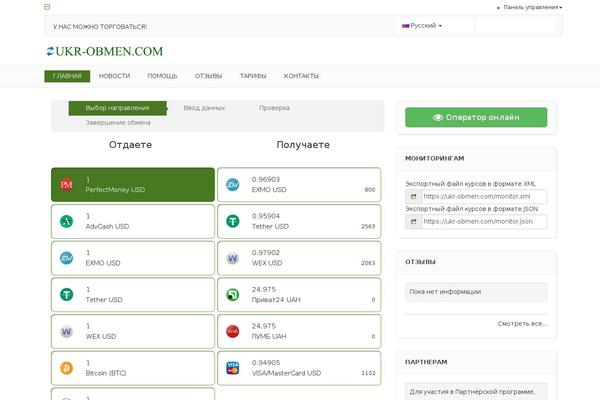Click the Russian flag icon
Image resolution: width=600 pixels, height=400 pixels.
pyautogui.click(x=406, y=26)
